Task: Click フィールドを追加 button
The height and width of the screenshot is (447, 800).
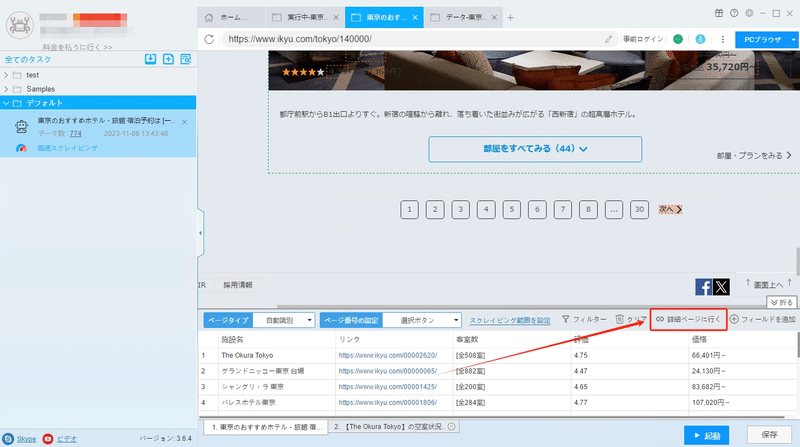Action: pos(763,319)
